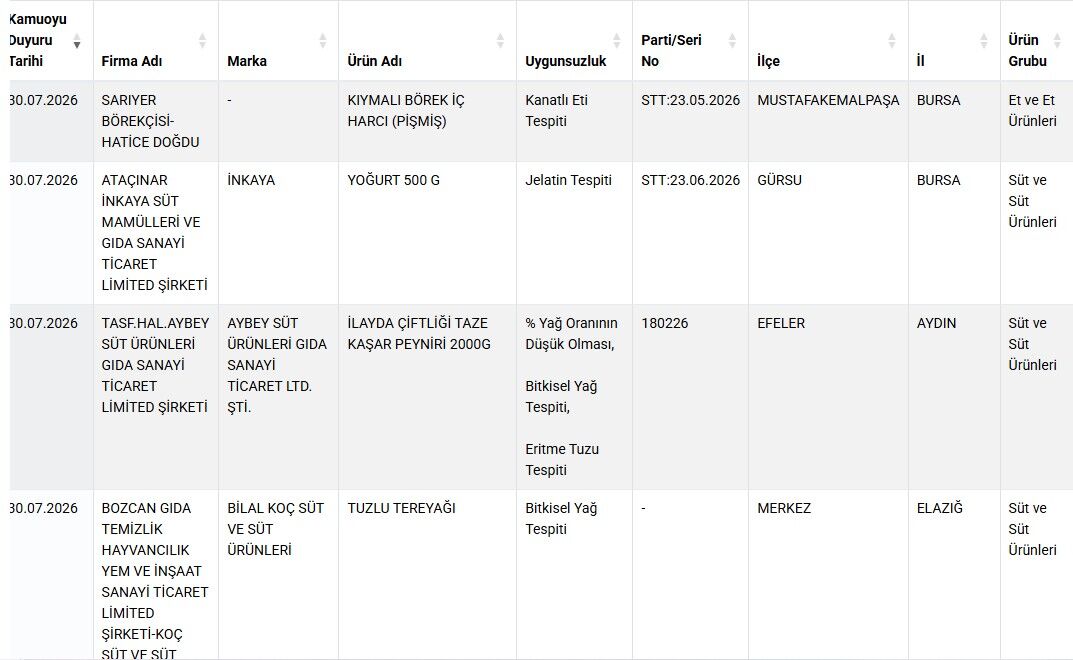Select the Uygunsuzluk column header label
Image resolution: width=1073 pixels, height=660 pixels.
565,61
